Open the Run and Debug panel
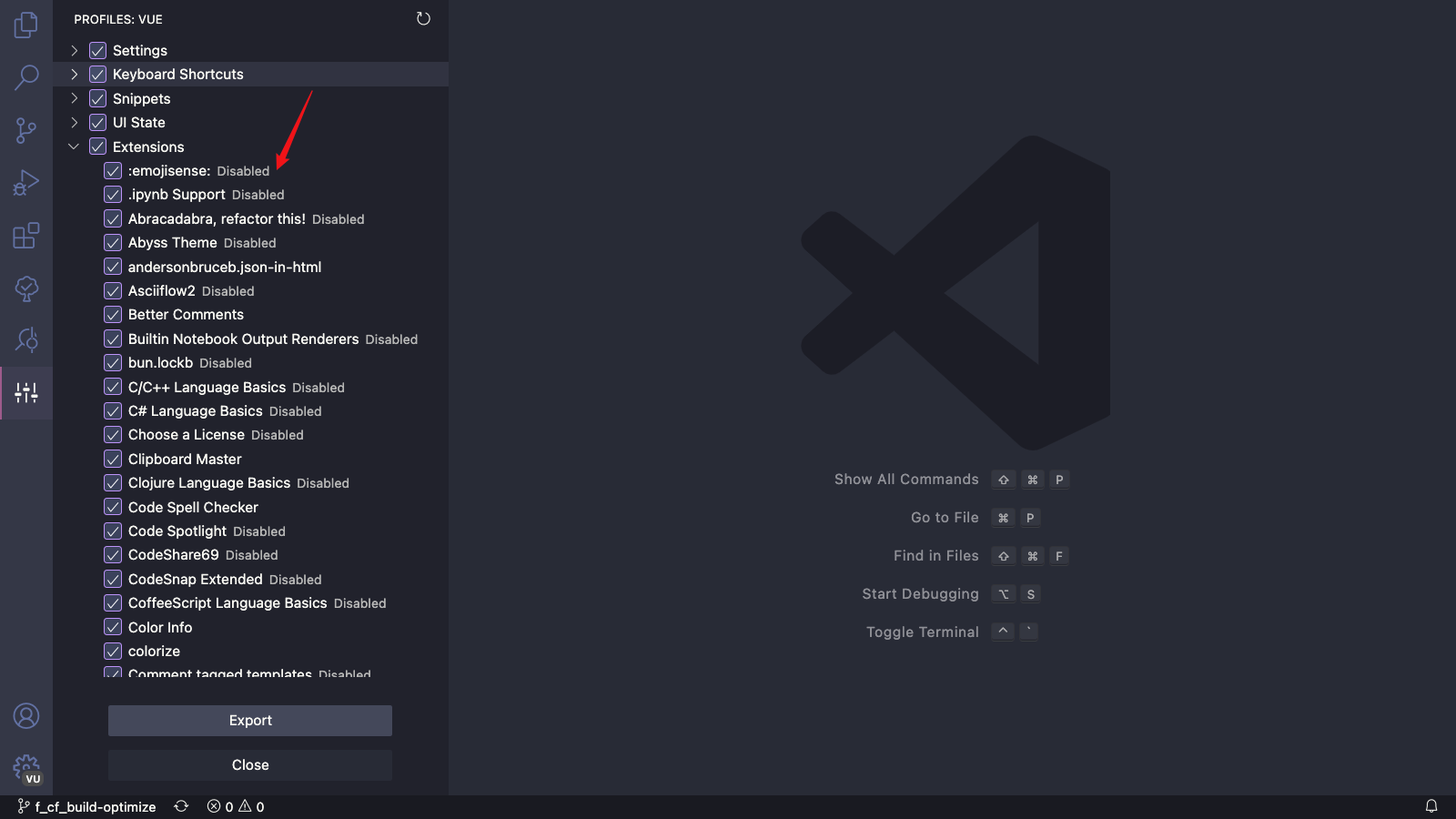The width and height of the screenshot is (1456, 819). pos(25,182)
